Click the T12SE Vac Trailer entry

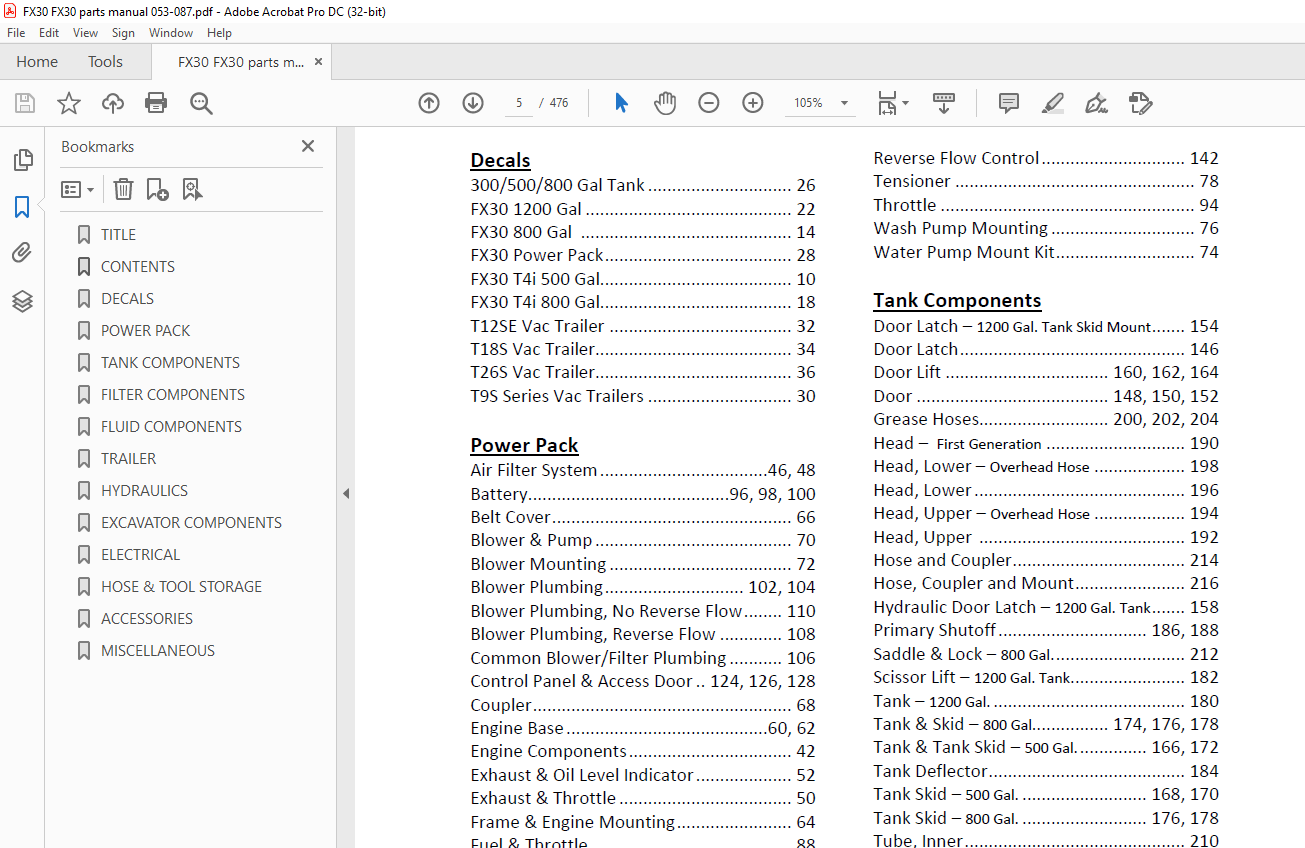(x=643, y=326)
